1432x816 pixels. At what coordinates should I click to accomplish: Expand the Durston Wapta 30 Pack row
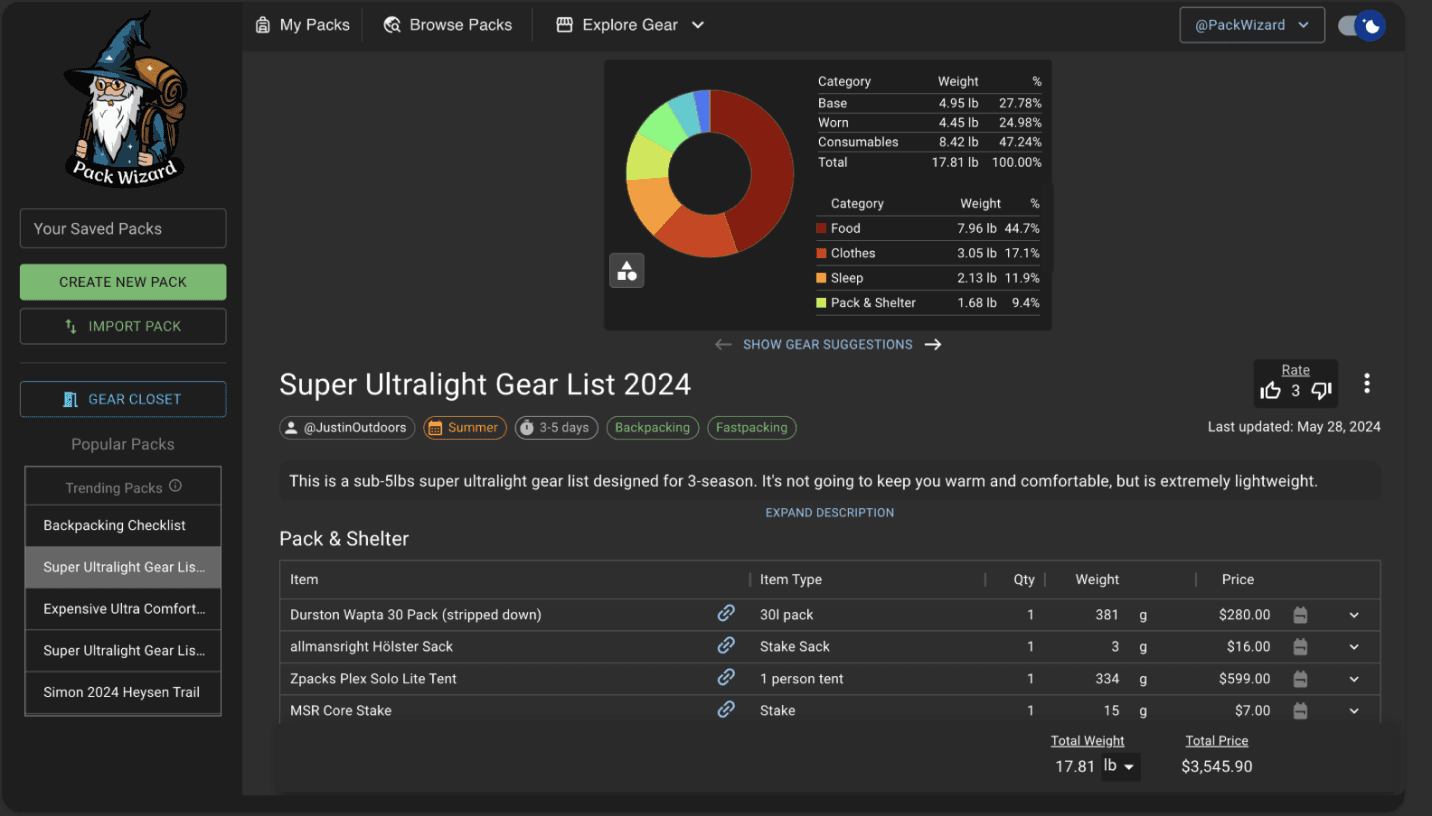[x=1354, y=615]
